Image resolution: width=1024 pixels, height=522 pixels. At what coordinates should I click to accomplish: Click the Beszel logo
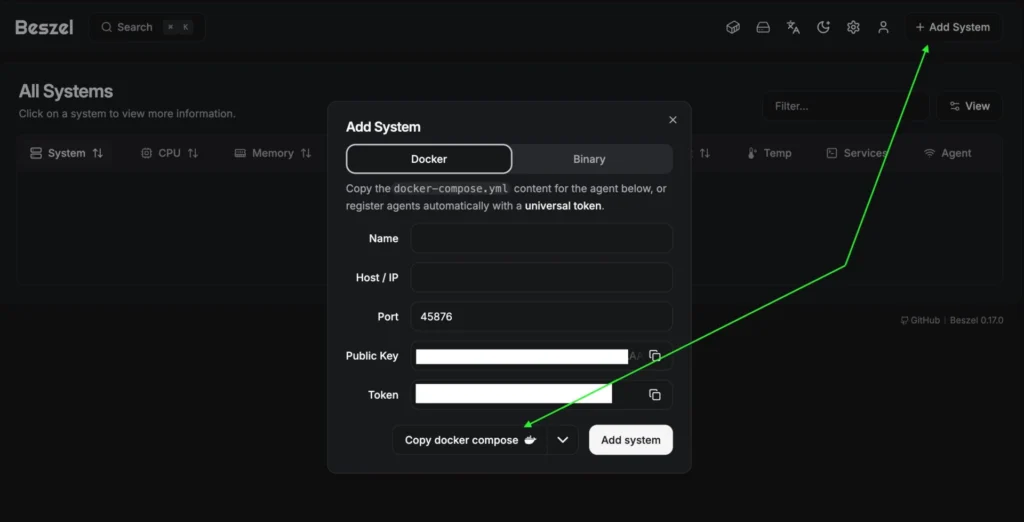point(44,27)
